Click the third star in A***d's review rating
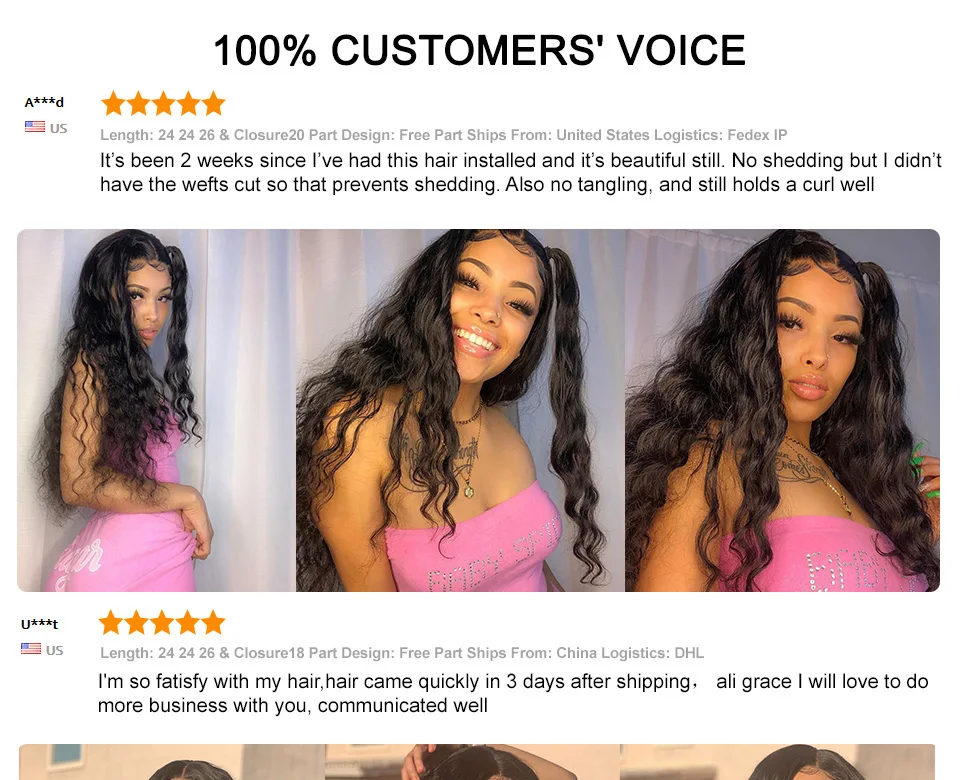Screen dimensions: 960x780 point(163,103)
